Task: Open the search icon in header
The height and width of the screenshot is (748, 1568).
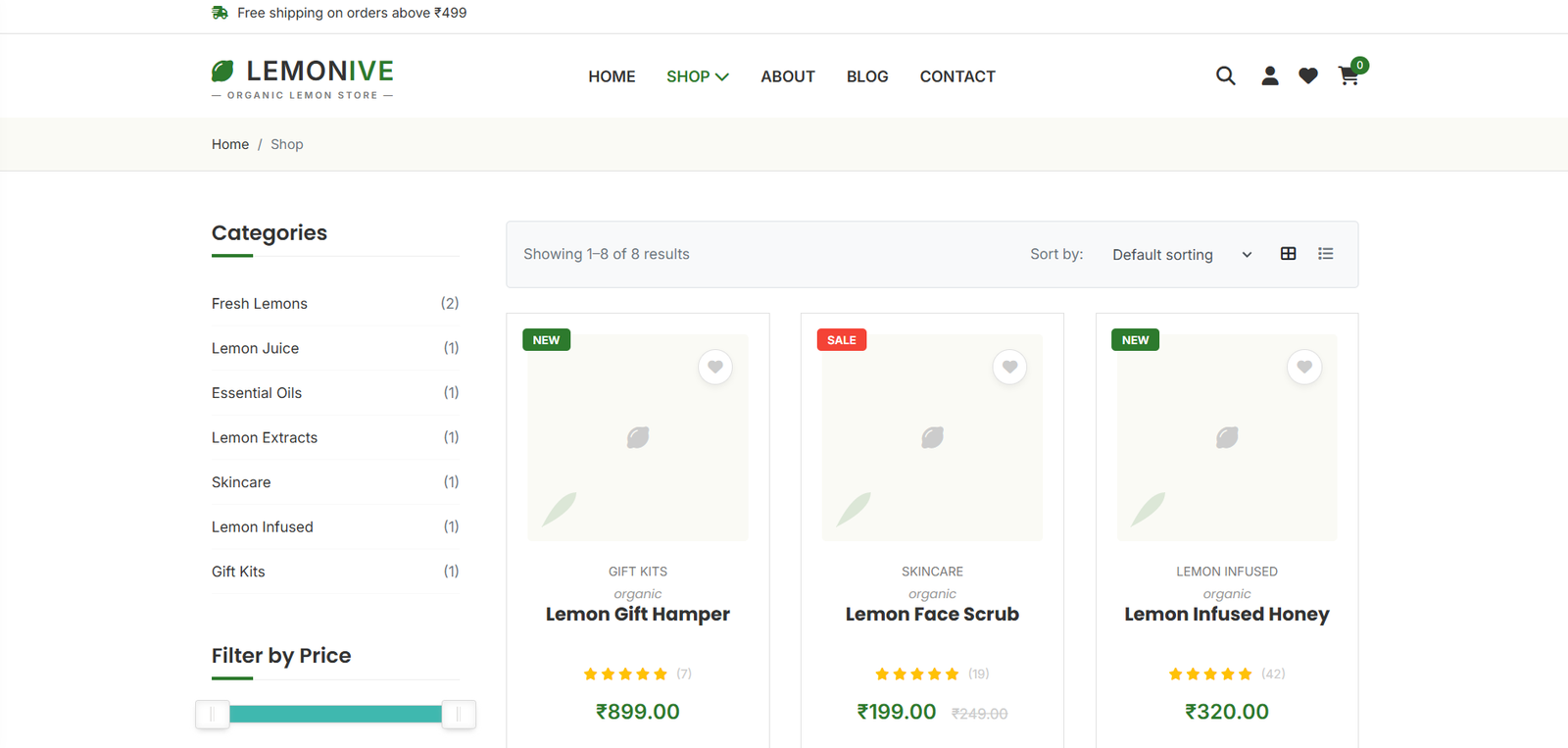Action: point(1225,75)
